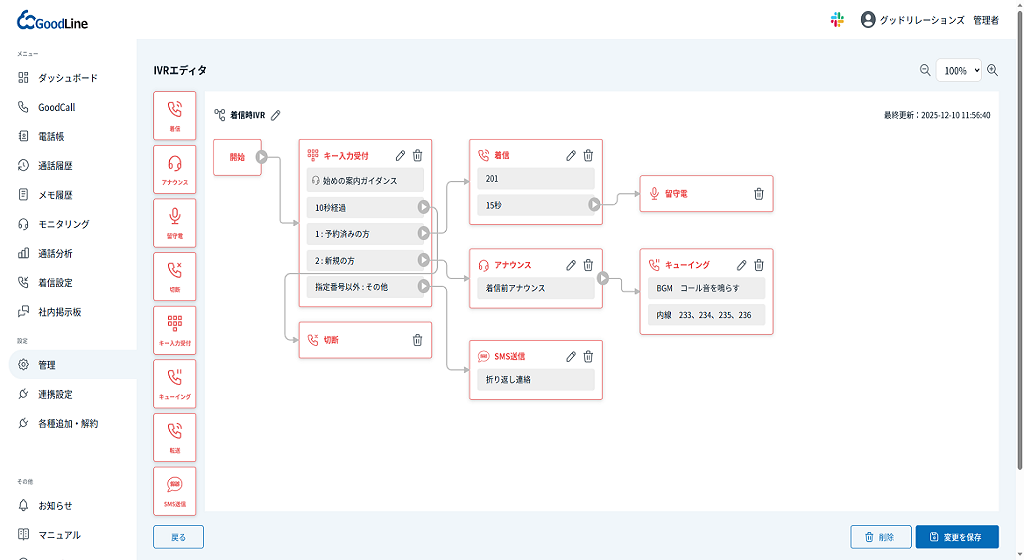Click the arrow connector on 10秒経過 row

pos(424,207)
